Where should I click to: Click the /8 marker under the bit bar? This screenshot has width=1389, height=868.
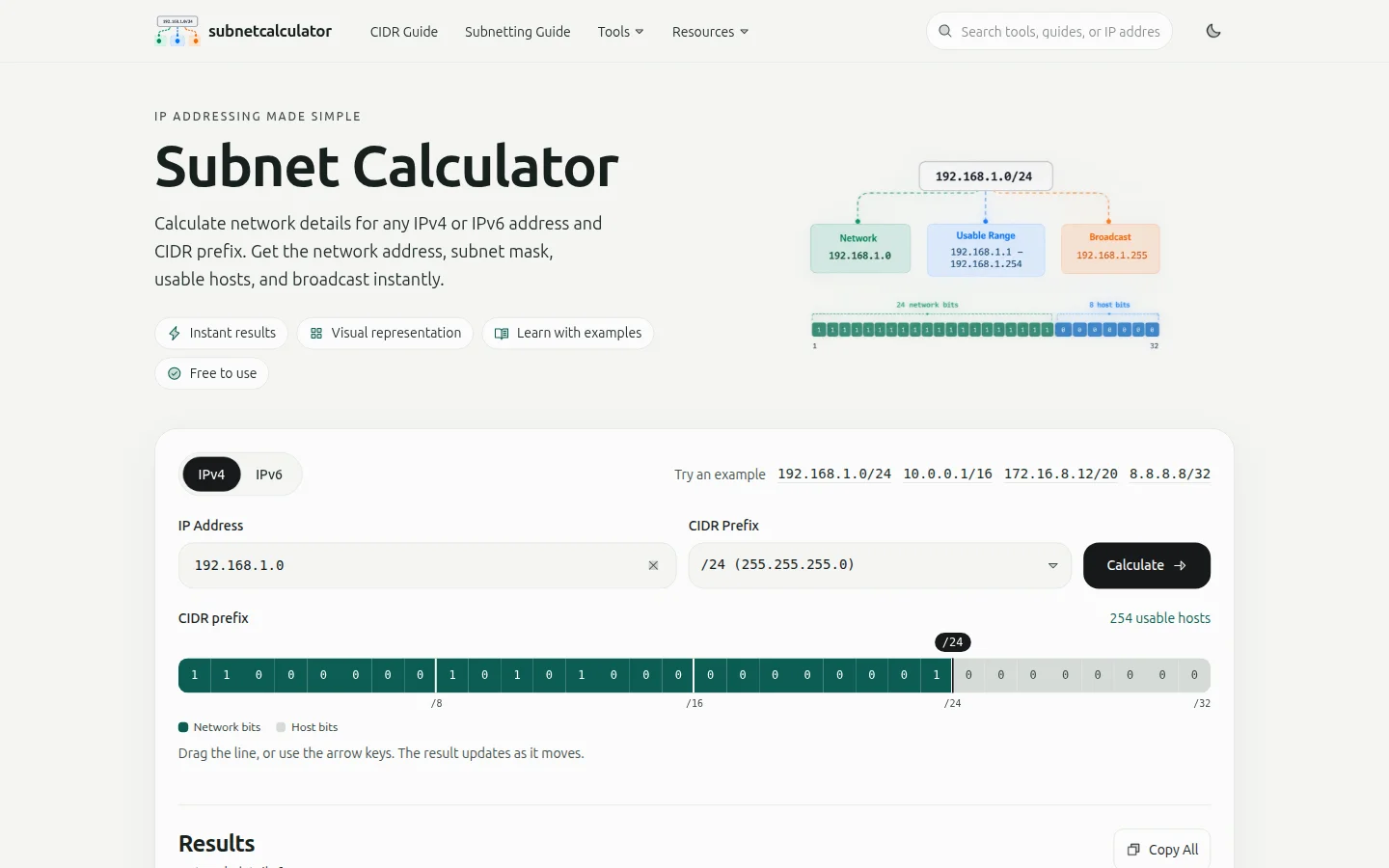437,703
